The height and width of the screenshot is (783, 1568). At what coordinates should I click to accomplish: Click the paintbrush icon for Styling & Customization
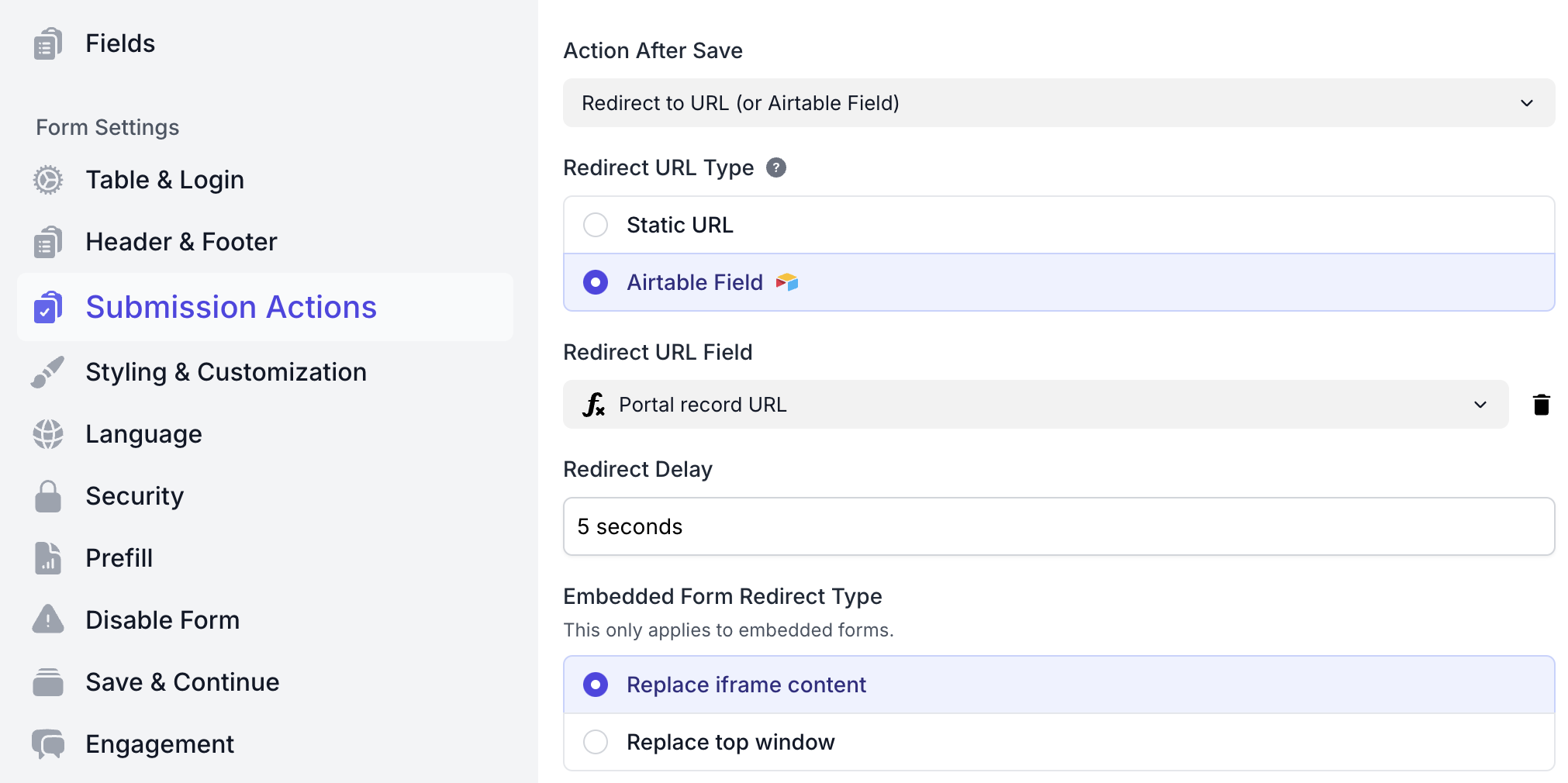coord(48,372)
